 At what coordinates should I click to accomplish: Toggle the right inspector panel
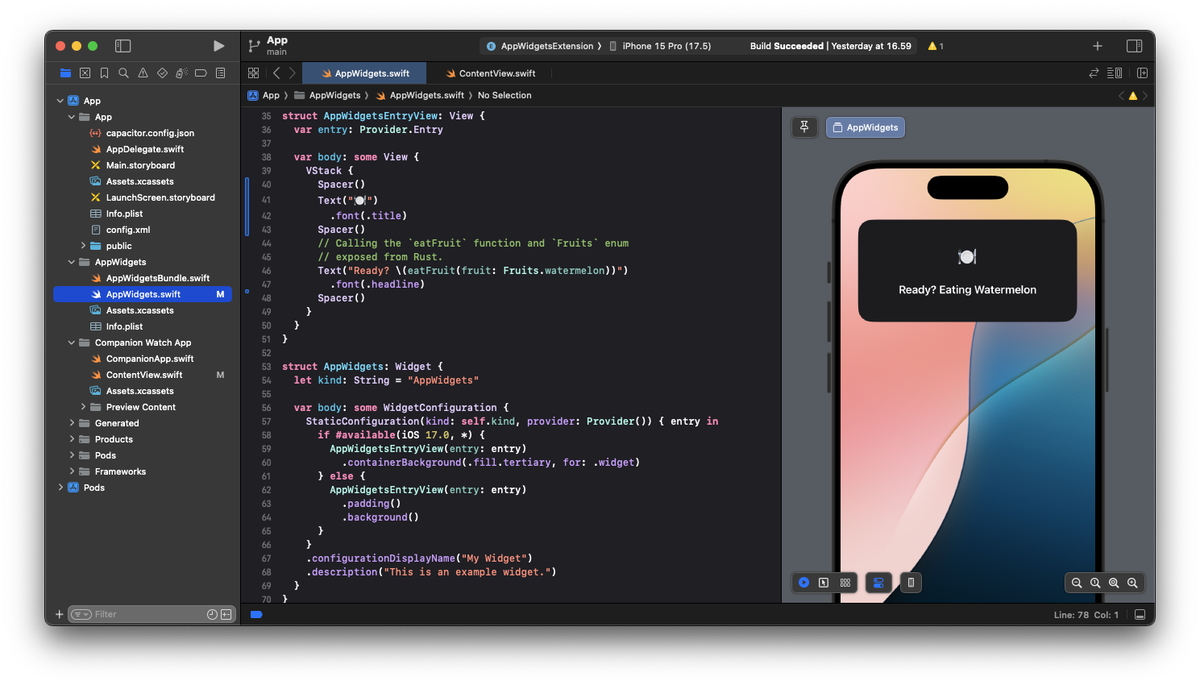pyautogui.click(x=1134, y=46)
